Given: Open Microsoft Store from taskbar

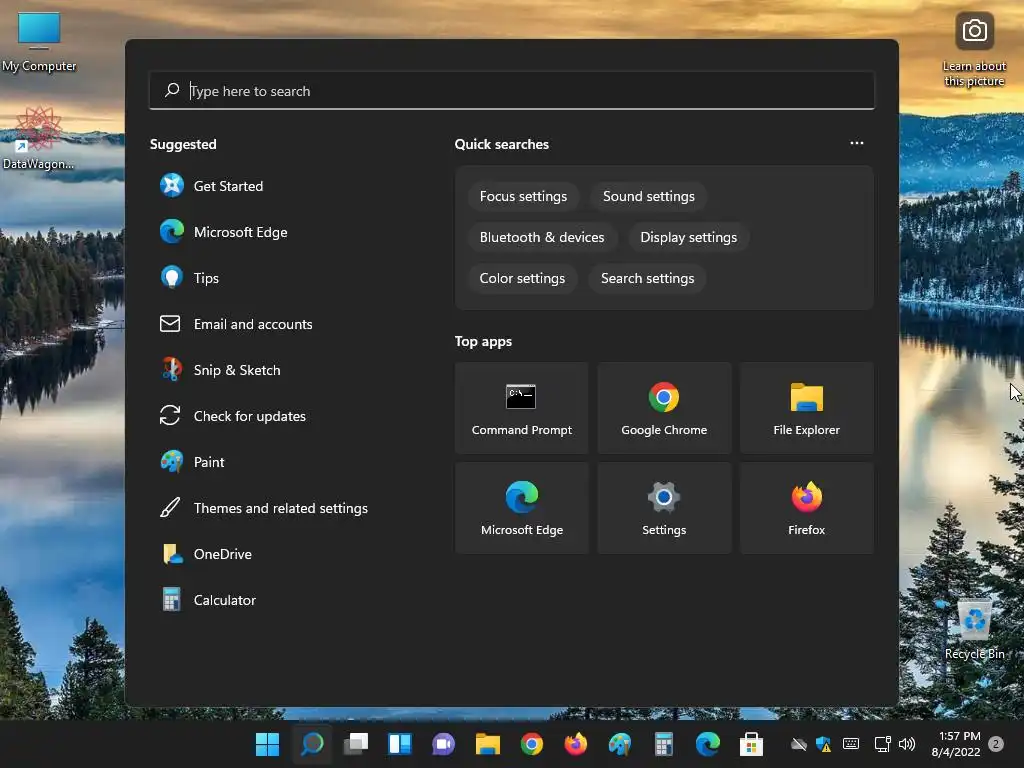Looking at the screenshot, I should coord(751,744).
